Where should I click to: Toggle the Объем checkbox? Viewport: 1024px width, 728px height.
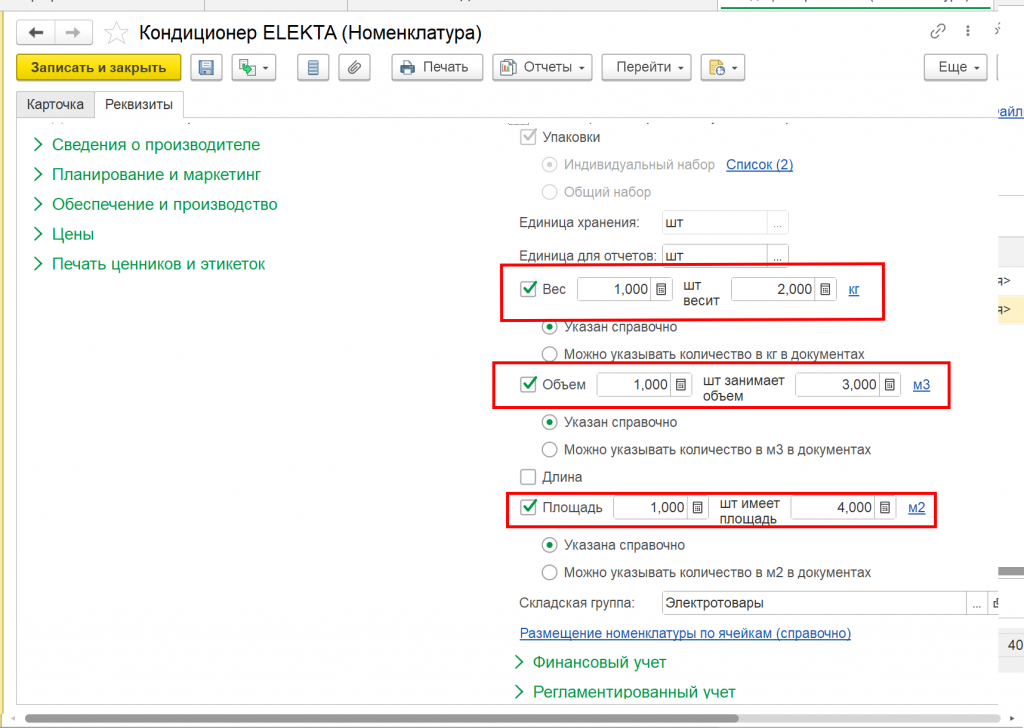click(528, 384)
